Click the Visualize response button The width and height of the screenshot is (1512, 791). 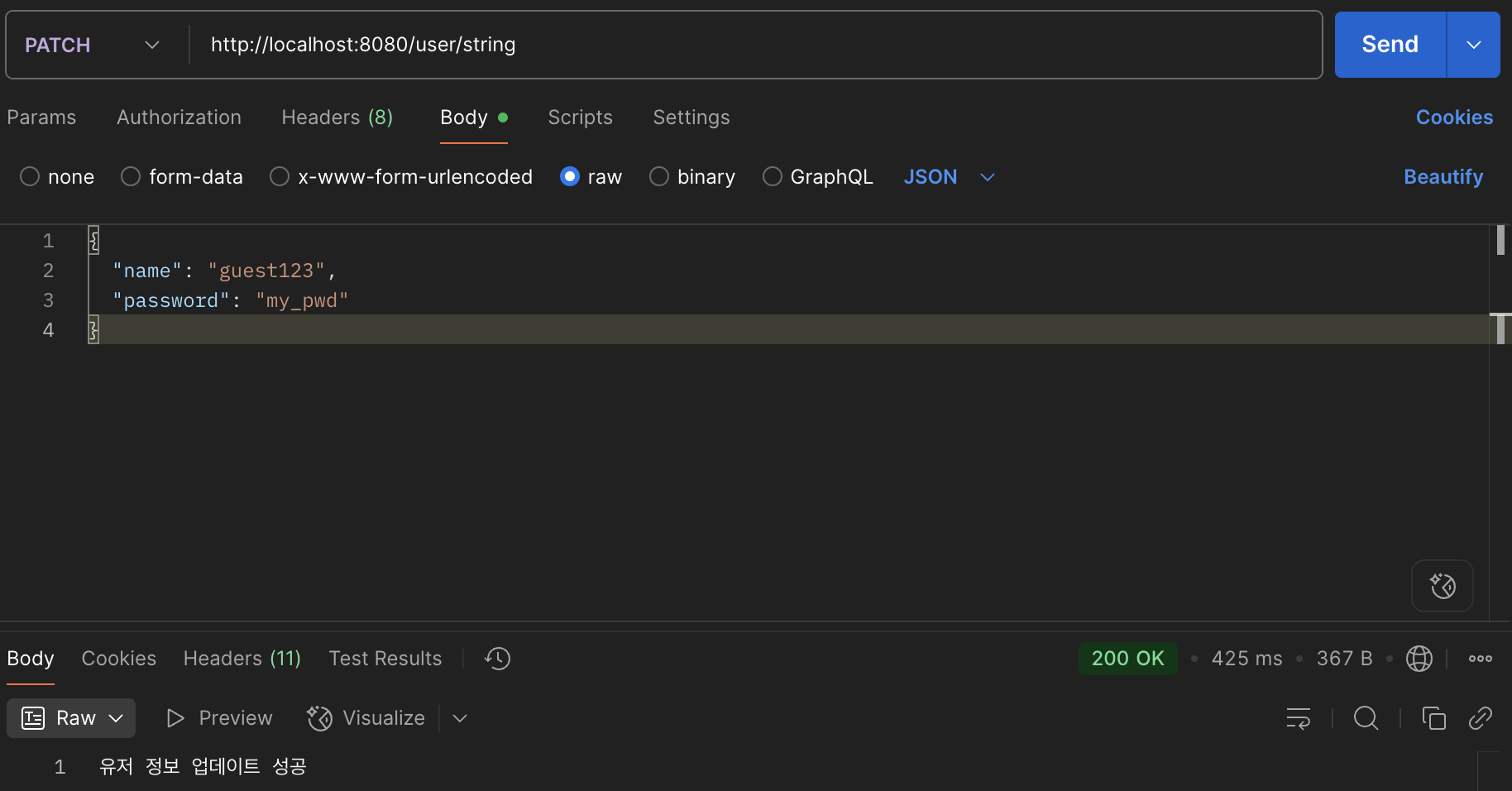point(366,718)
